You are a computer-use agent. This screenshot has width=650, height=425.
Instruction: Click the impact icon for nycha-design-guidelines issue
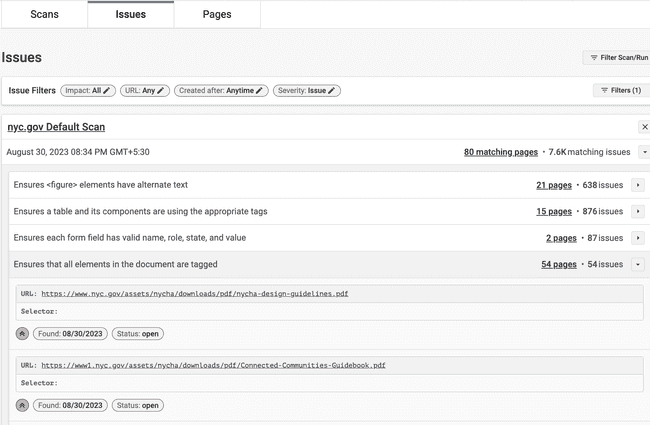(22, 334)
